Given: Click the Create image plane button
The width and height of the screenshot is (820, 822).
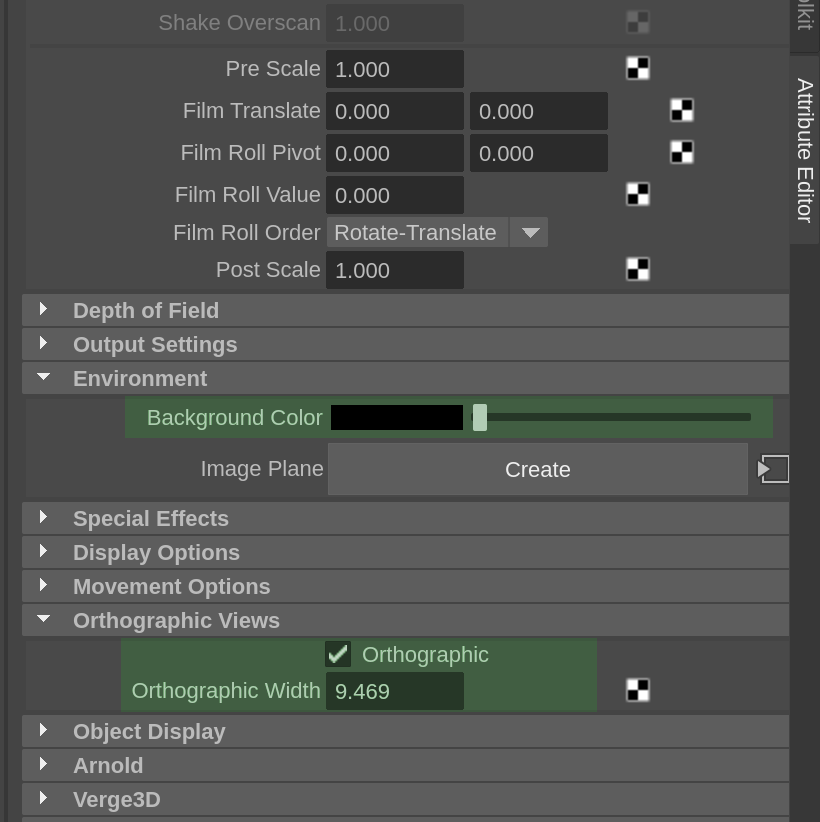Looking at the screenshot, I should click(538, 469).
